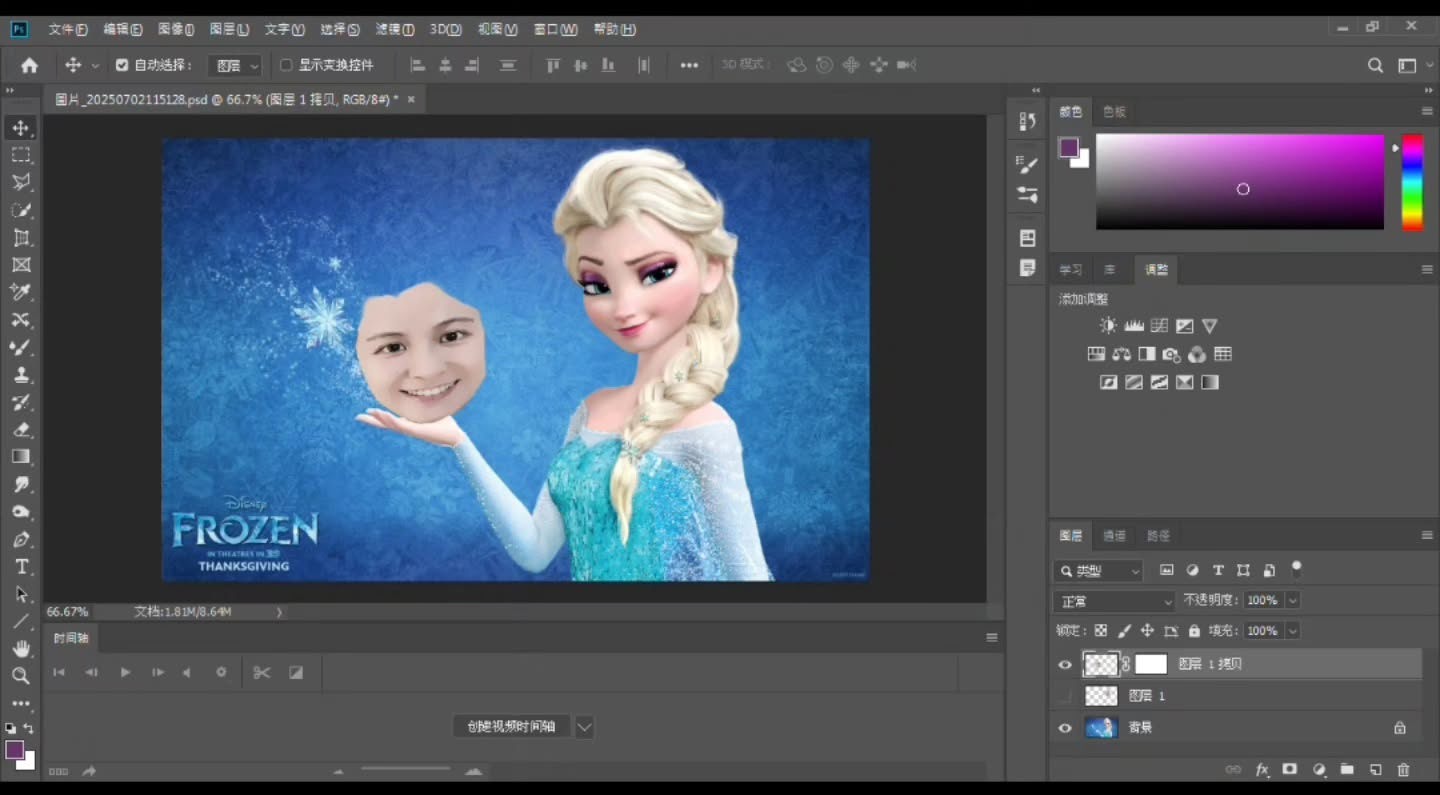Play the timeline
1440x795 pixels.
pyautogui.click(x=125, y=673)
